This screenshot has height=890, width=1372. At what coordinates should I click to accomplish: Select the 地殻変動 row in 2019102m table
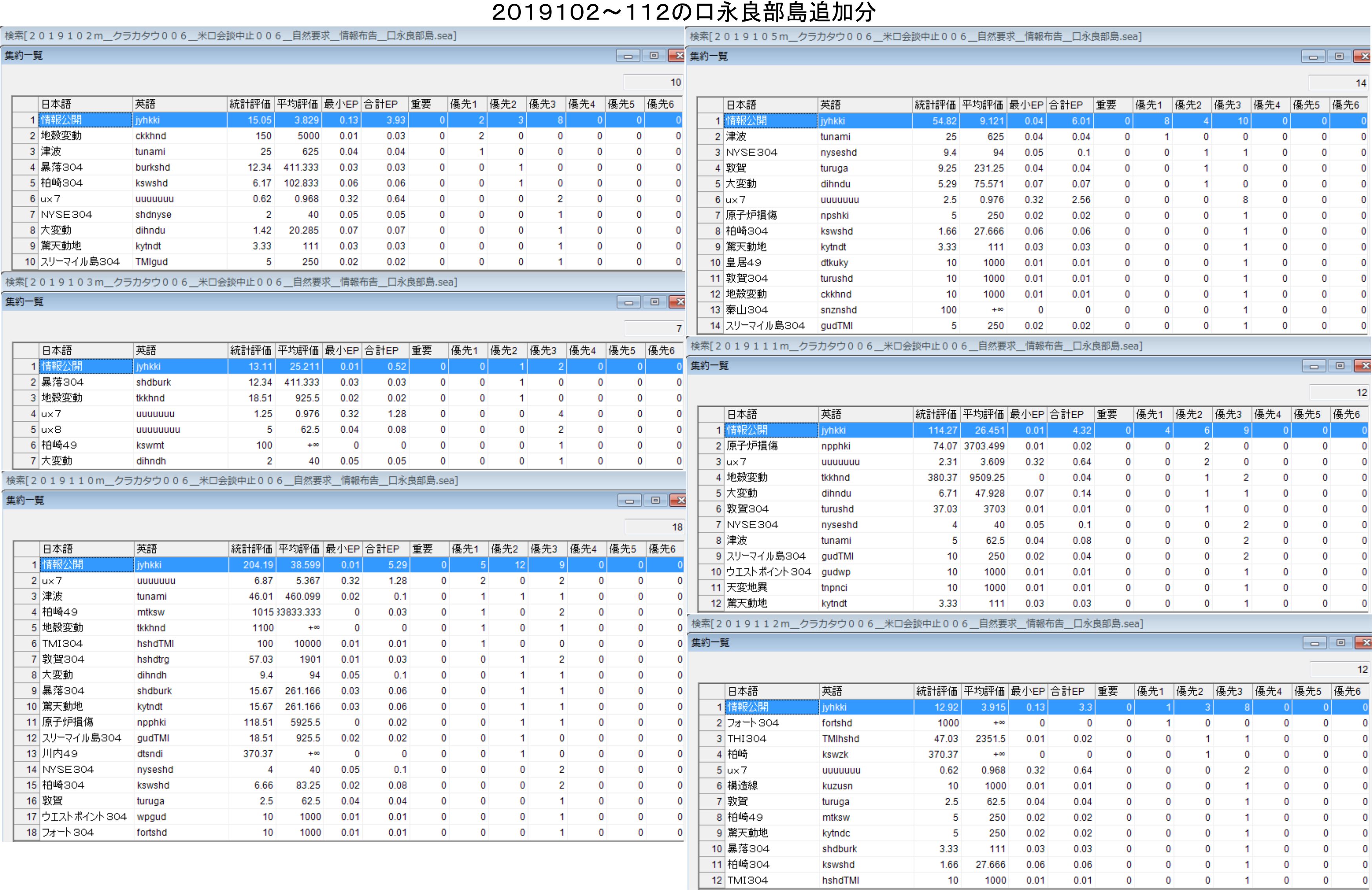coord(61,136)
